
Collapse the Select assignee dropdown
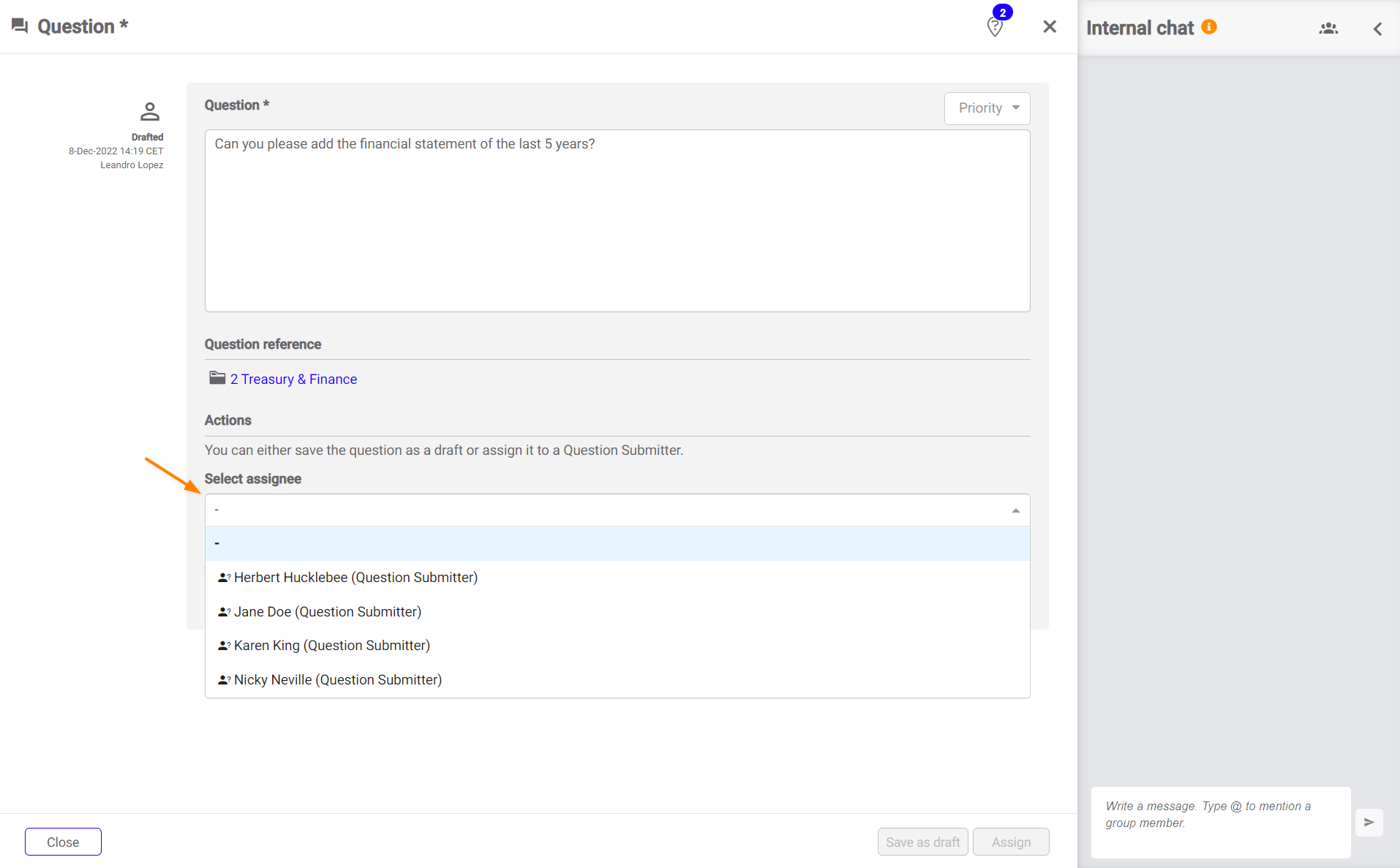1015,510
